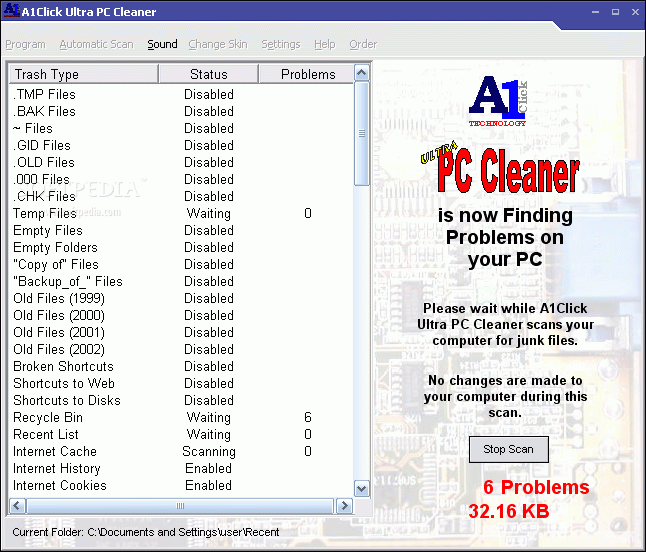Close the A1Click Ultra PC Cleaner window
This screenshot has width=646, height=552.
(635, 12)
